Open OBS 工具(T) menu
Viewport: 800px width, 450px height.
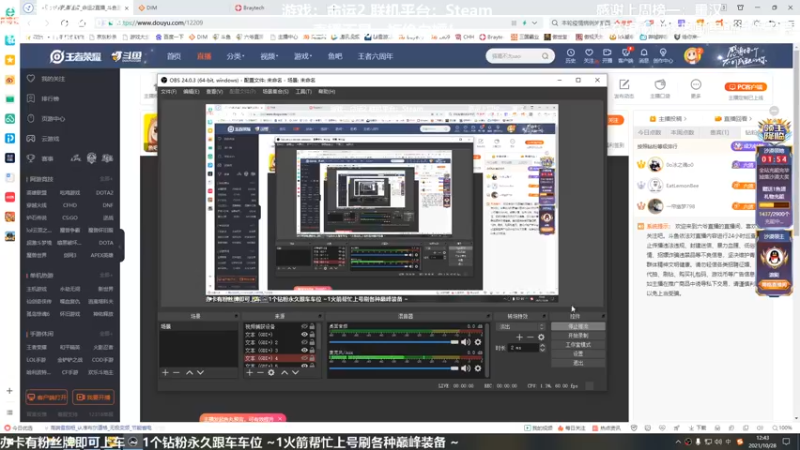304,92
